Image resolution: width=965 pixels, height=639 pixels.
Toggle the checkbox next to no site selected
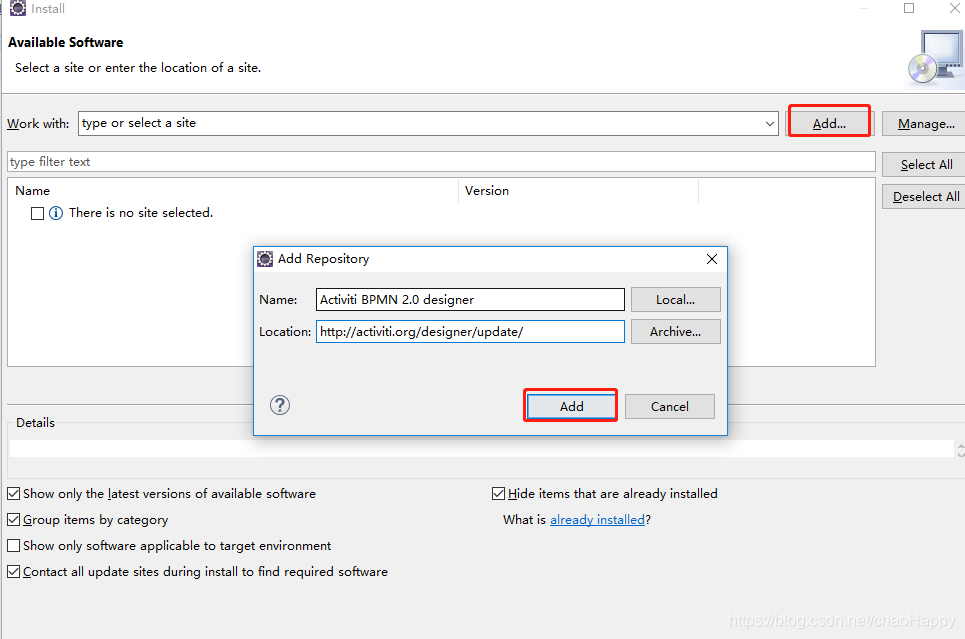pyautogui.click(x=38, y=213)
